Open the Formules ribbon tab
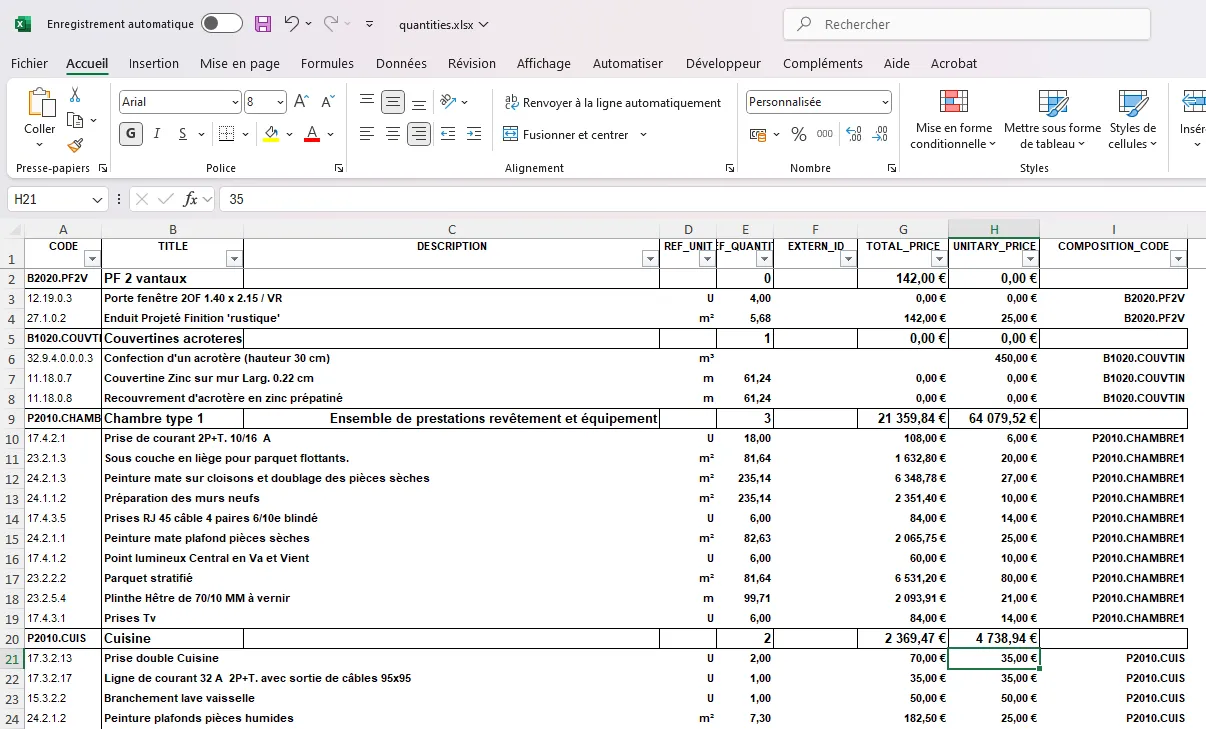 [x=327, y=63]
